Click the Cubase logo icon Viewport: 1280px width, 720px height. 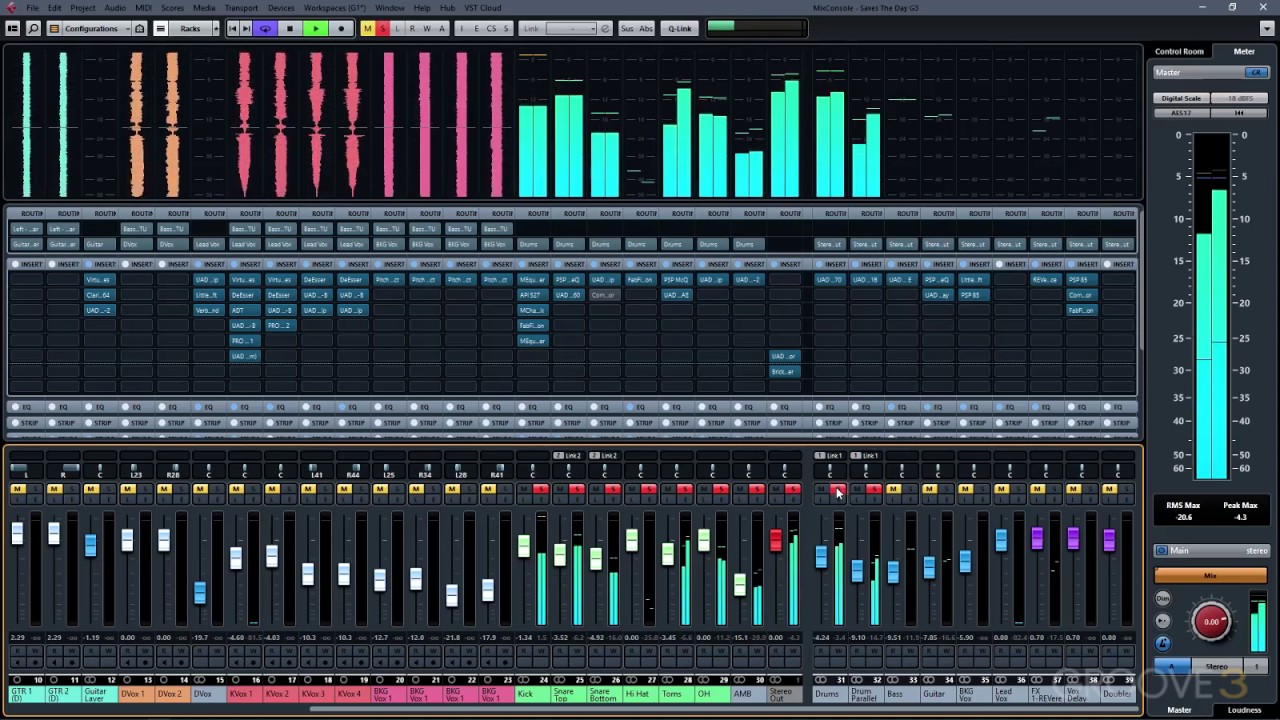pos(10,7)
